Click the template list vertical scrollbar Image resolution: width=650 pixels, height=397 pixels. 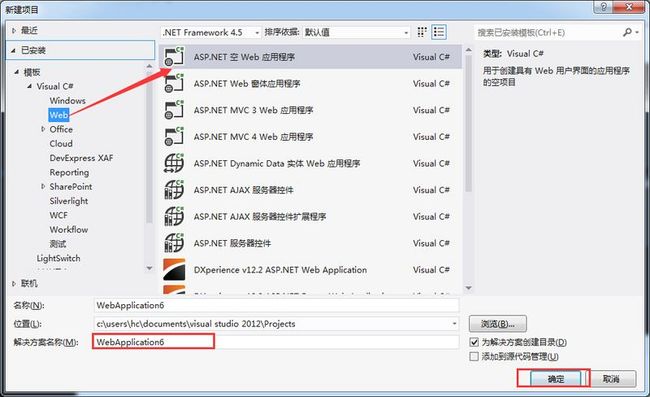pos(468,124)
